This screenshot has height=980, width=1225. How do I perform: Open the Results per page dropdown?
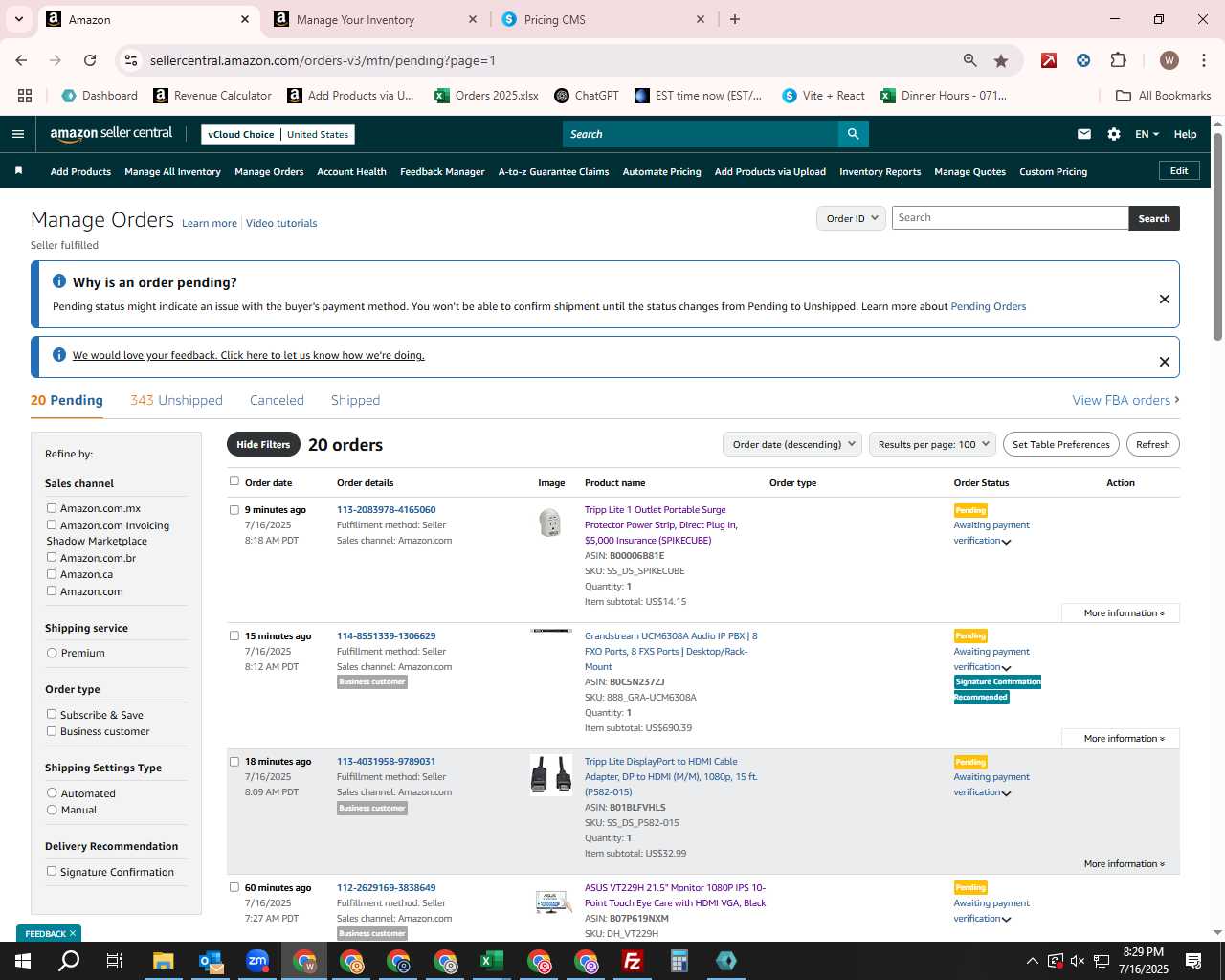pyautogui.click(x=933, y=444)
